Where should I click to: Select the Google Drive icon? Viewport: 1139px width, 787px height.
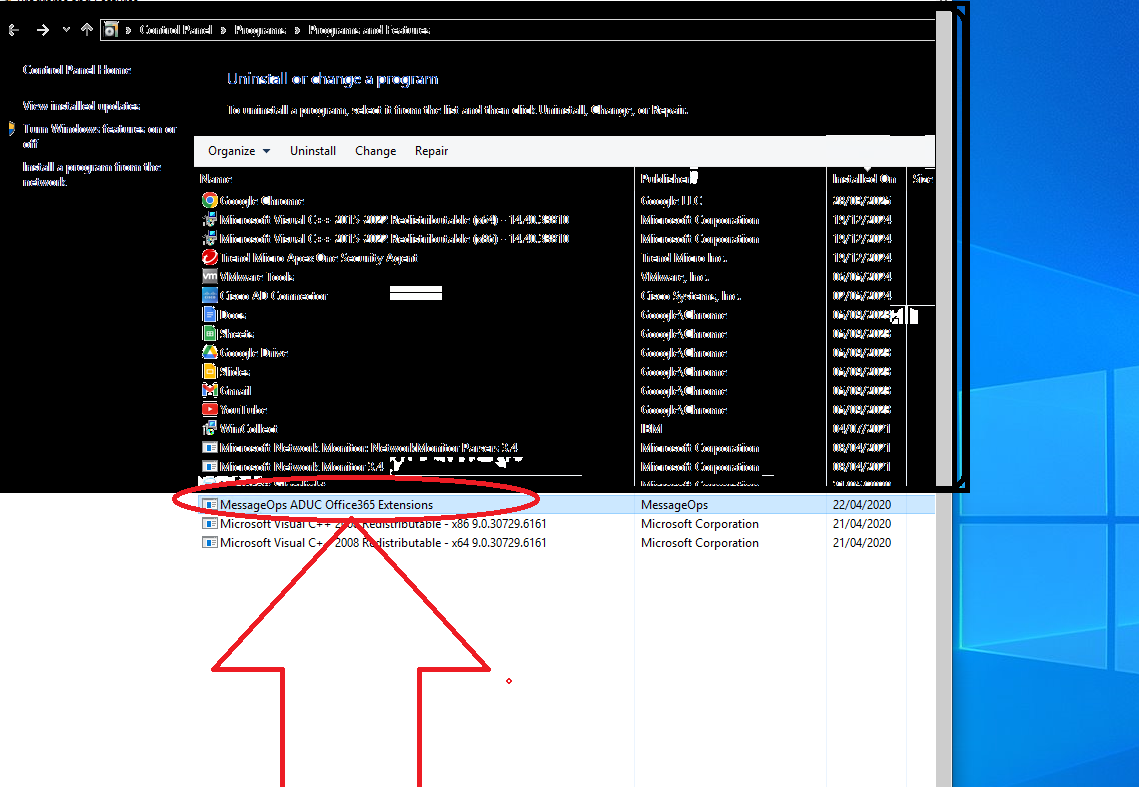209,352
